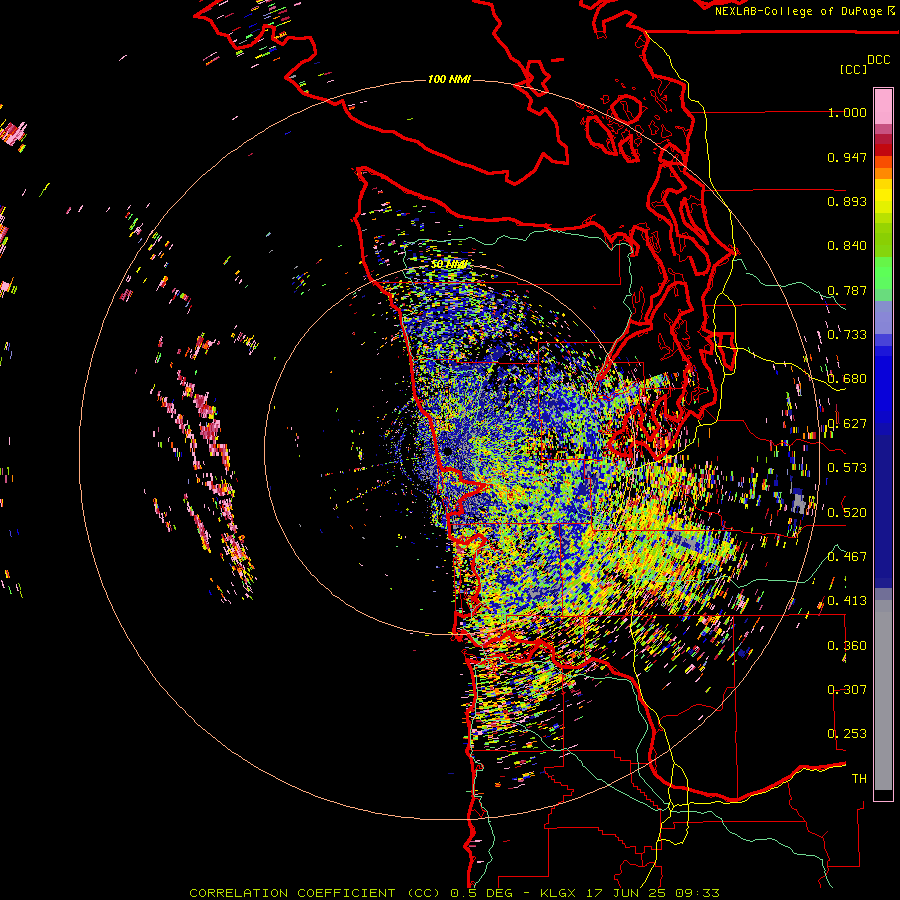Click the 0.893 scale value
This screenshot has width=900, height=900.
tap(847, 201)
